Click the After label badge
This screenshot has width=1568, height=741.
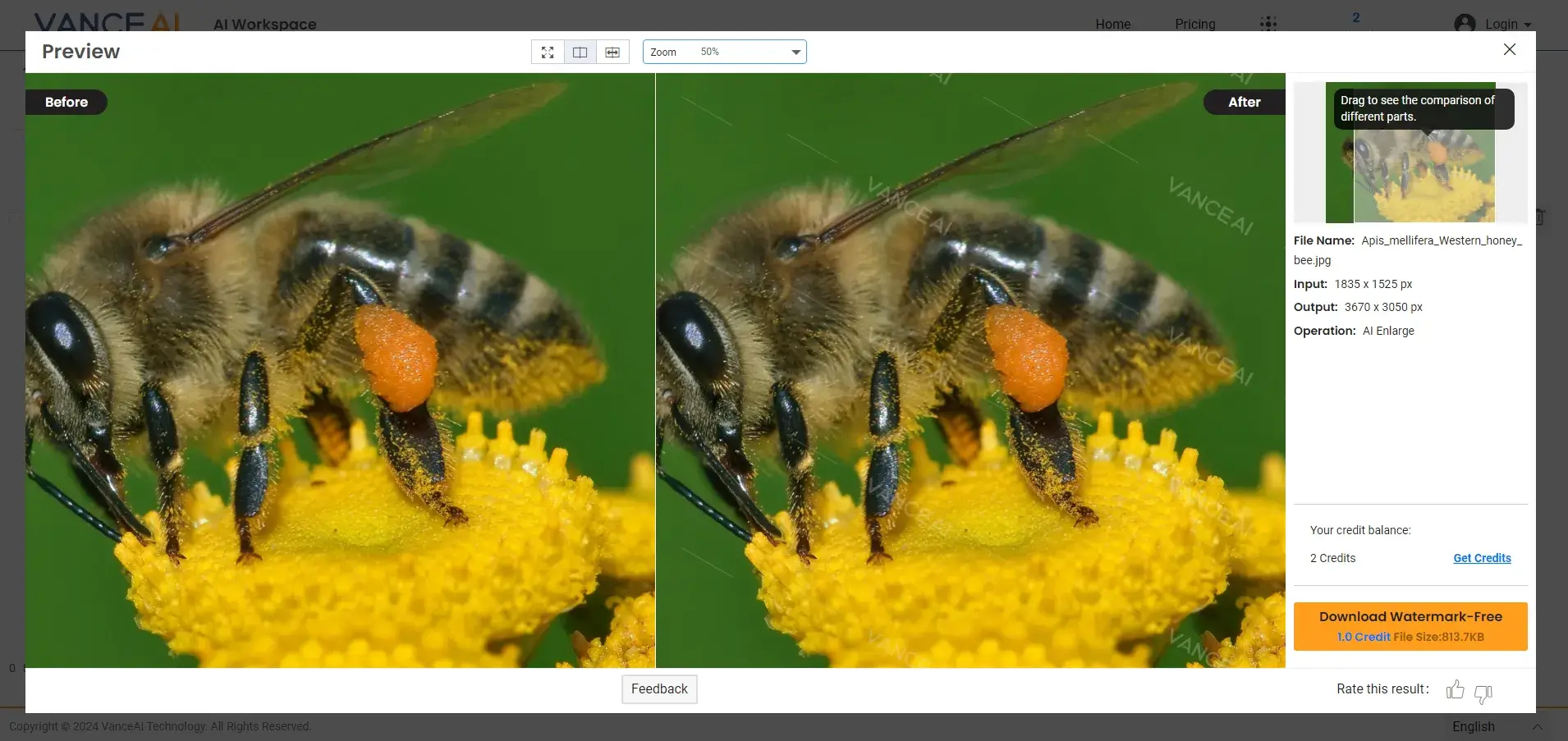1244,102
